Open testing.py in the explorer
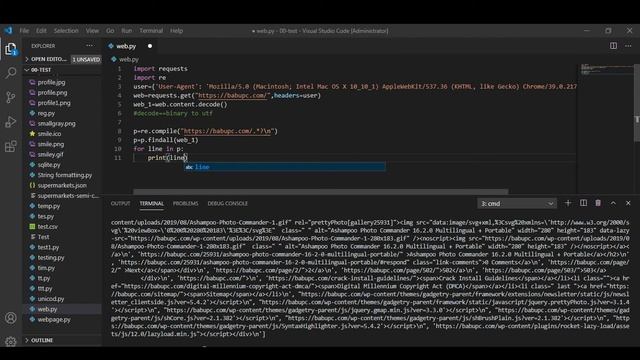 point(51,258)
